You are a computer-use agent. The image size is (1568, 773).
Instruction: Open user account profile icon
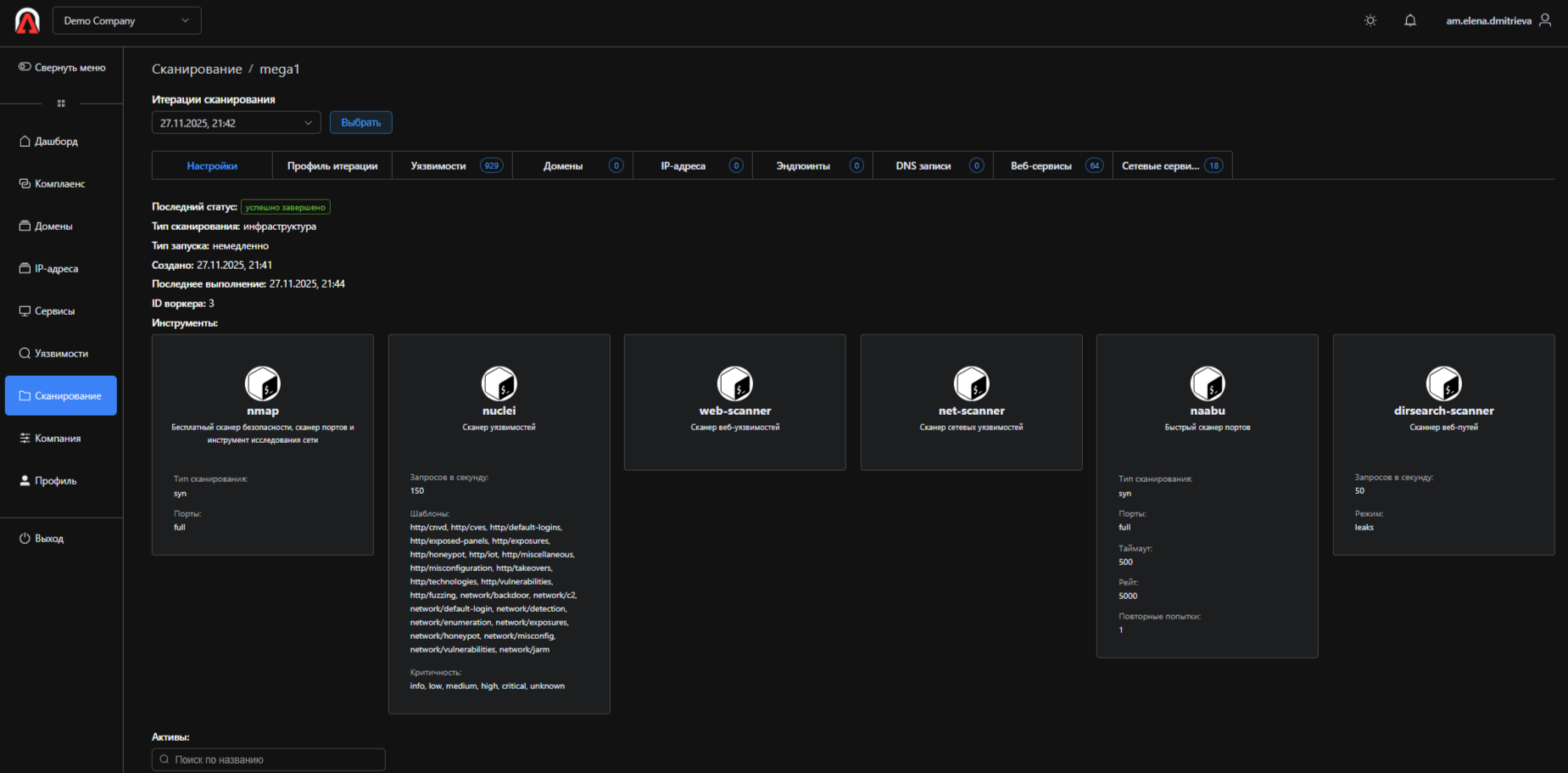[1545, 20]
